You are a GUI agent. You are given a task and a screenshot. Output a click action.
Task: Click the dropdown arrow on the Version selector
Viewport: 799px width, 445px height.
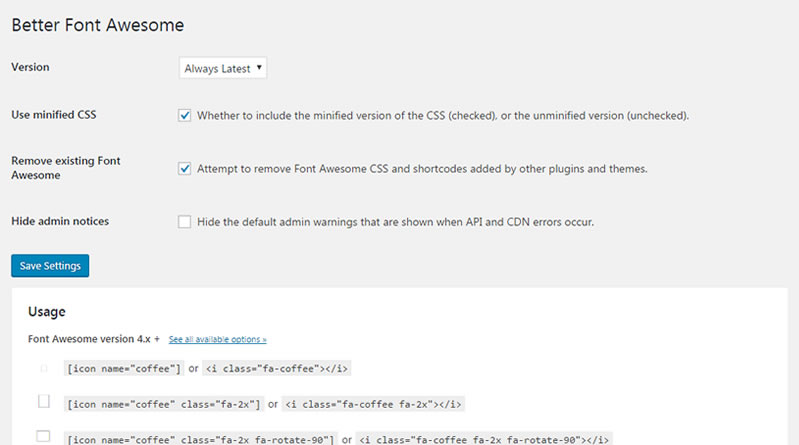[x=259, y=67]
